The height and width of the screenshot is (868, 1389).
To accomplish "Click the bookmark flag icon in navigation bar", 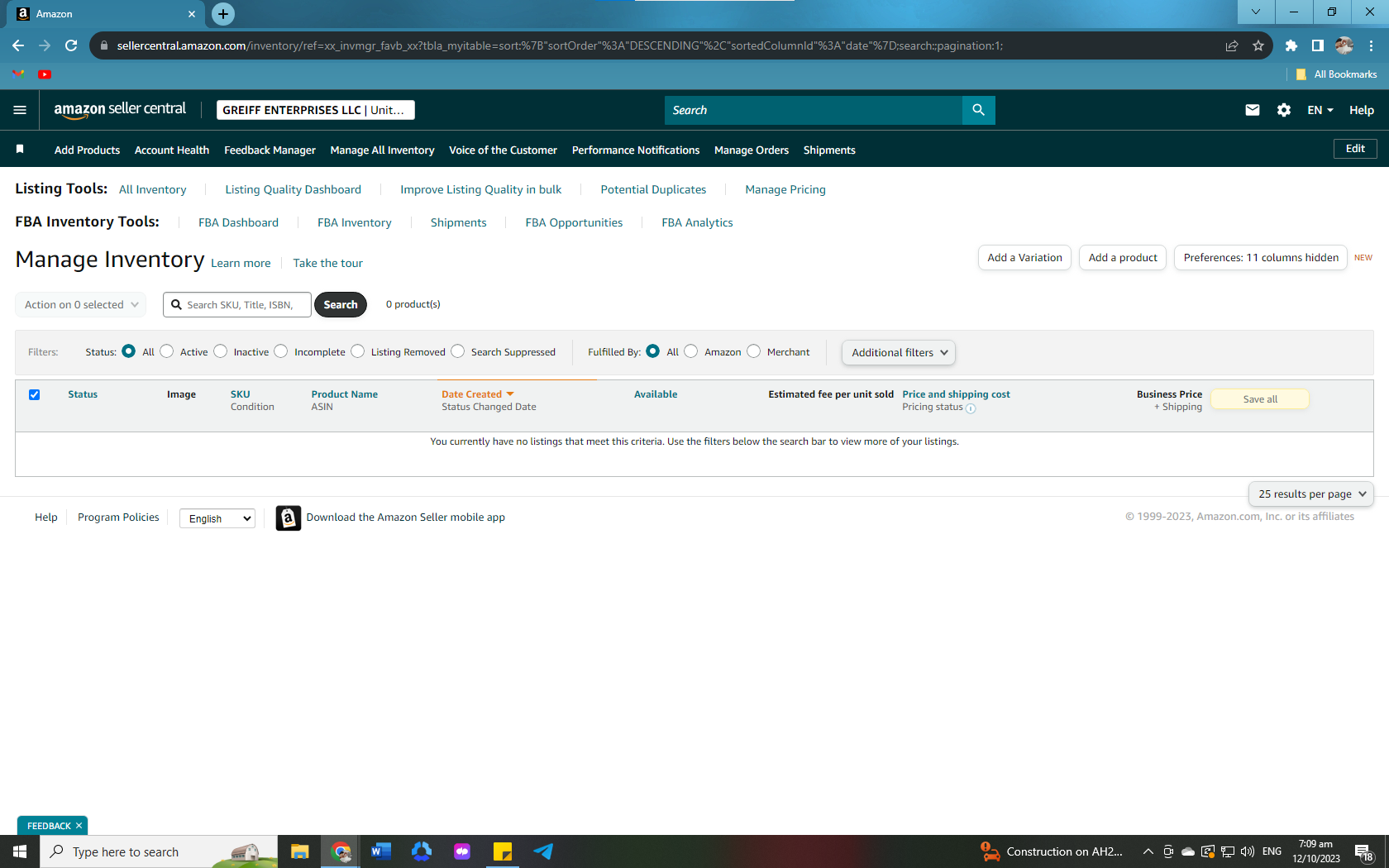I will [20, 149].
